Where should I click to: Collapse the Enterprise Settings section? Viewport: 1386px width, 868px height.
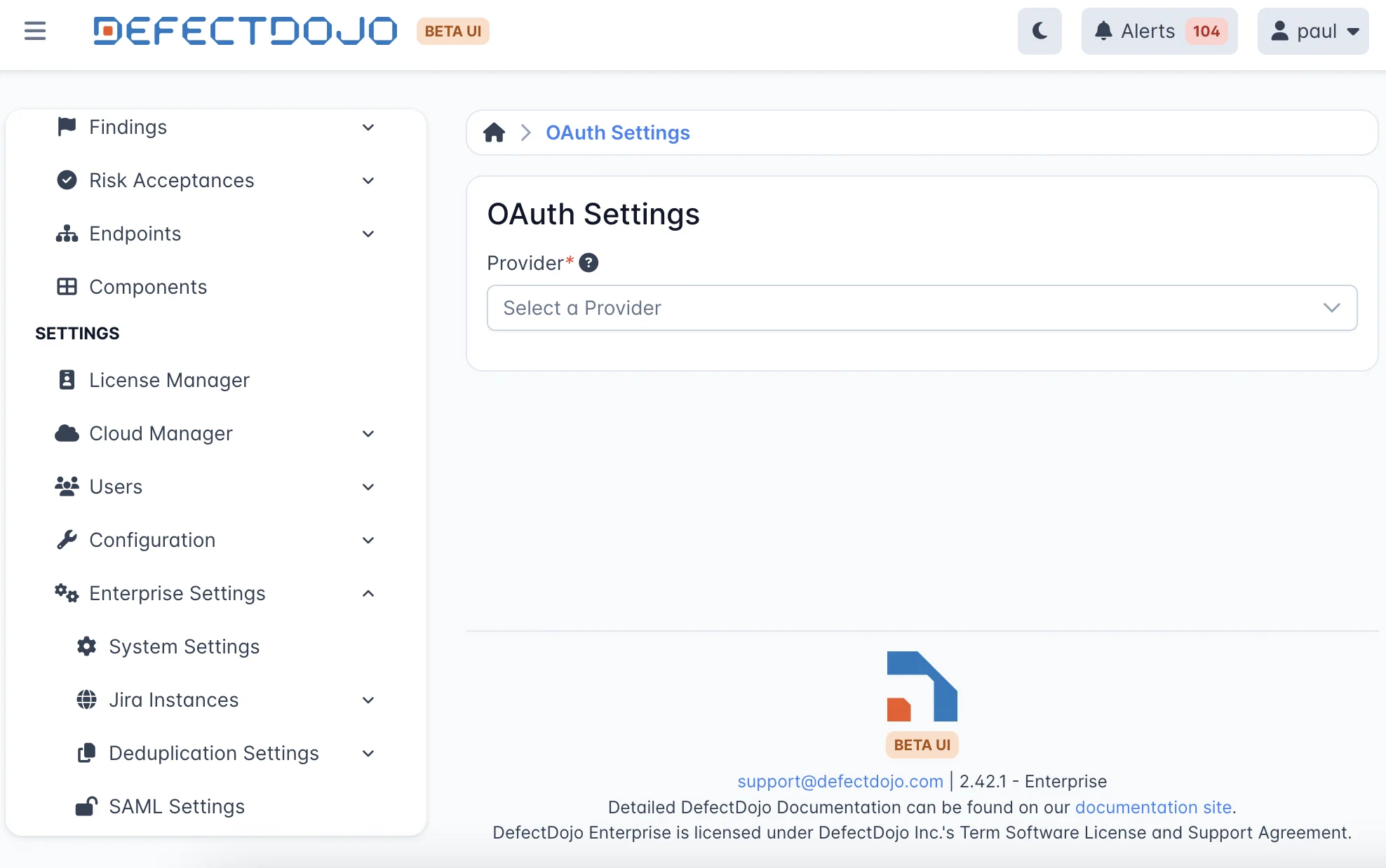(x=368, y=593)
